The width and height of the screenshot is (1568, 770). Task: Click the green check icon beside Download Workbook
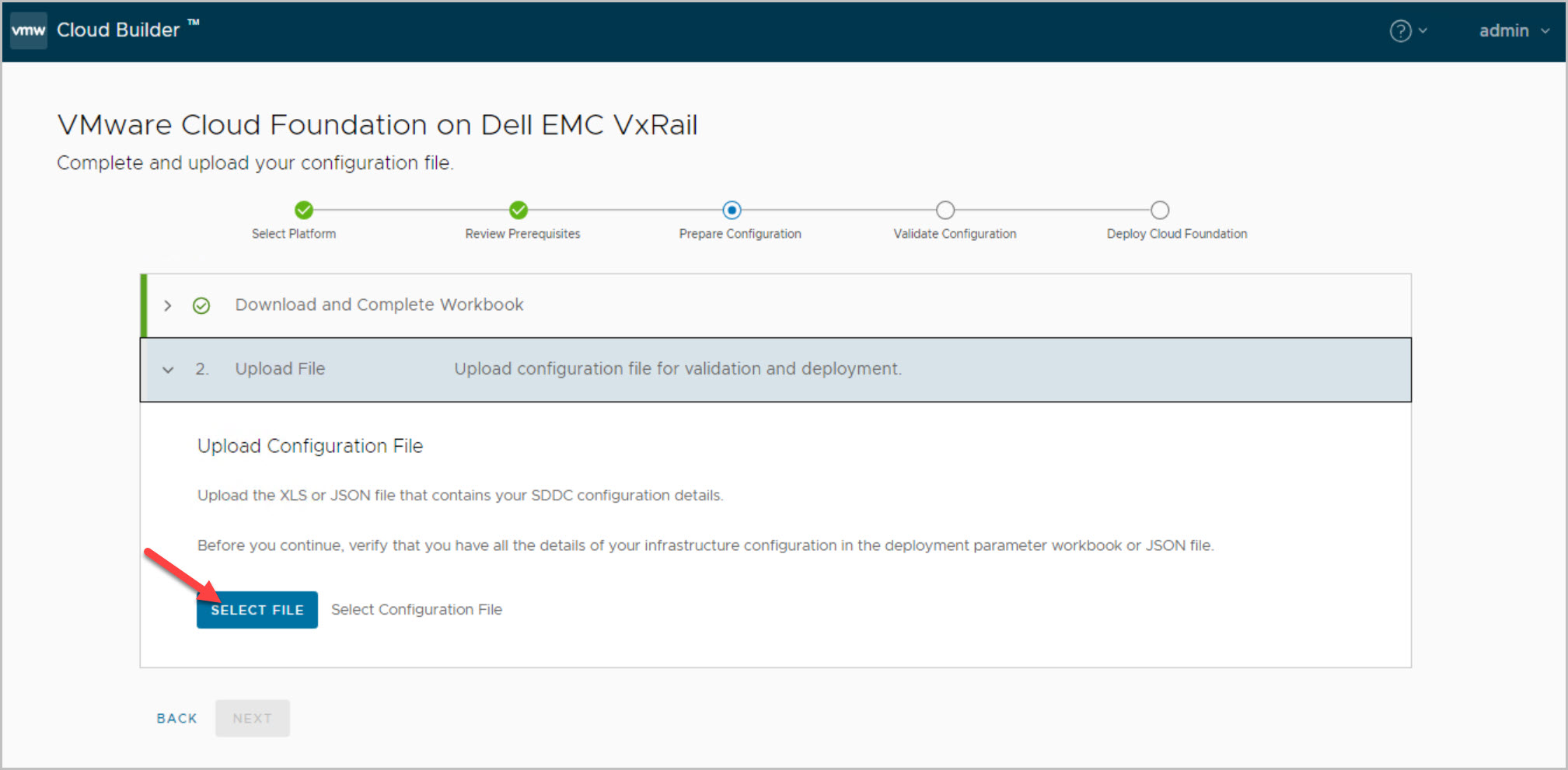click(201, 305)
